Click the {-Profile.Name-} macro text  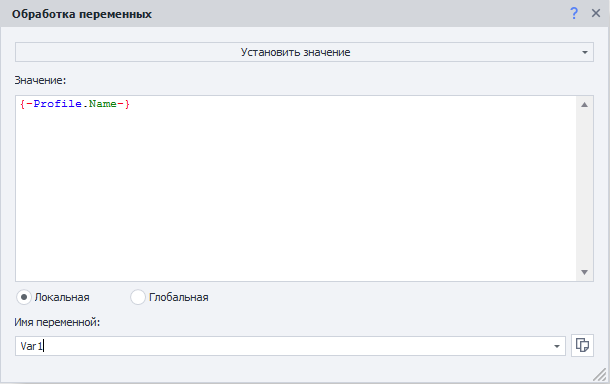(75, 104)
